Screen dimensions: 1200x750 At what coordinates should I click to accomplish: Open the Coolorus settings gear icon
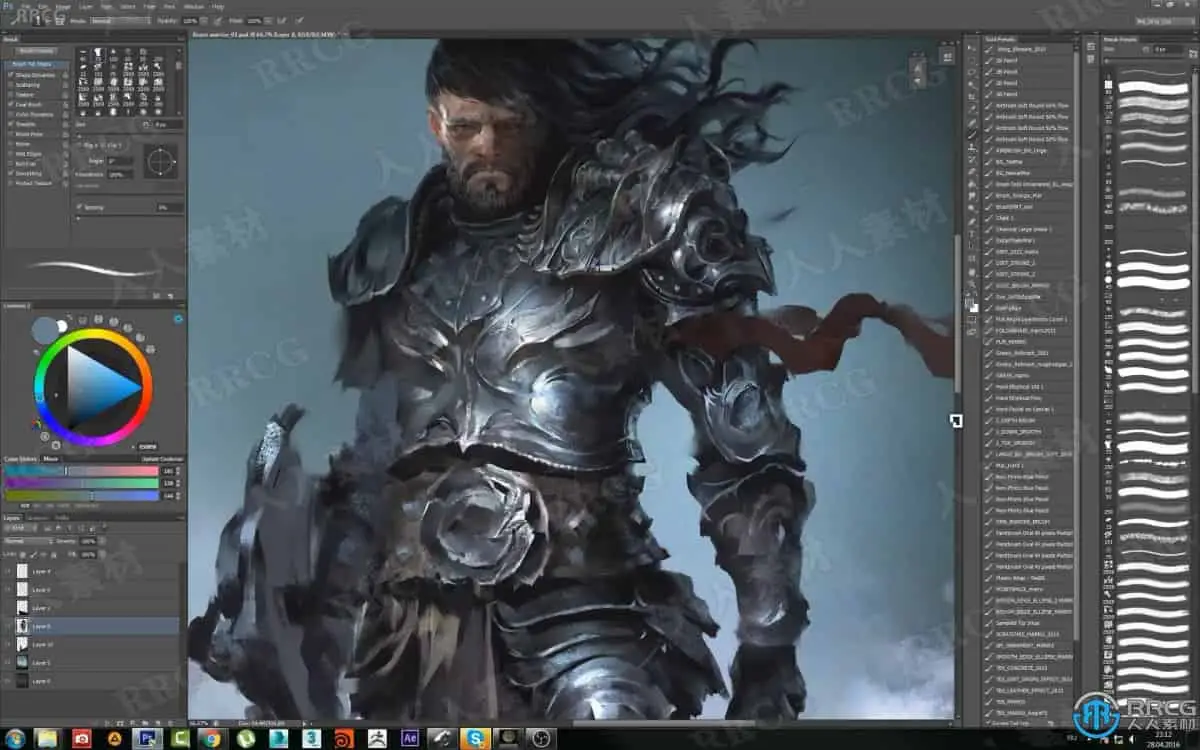(178, 318)
